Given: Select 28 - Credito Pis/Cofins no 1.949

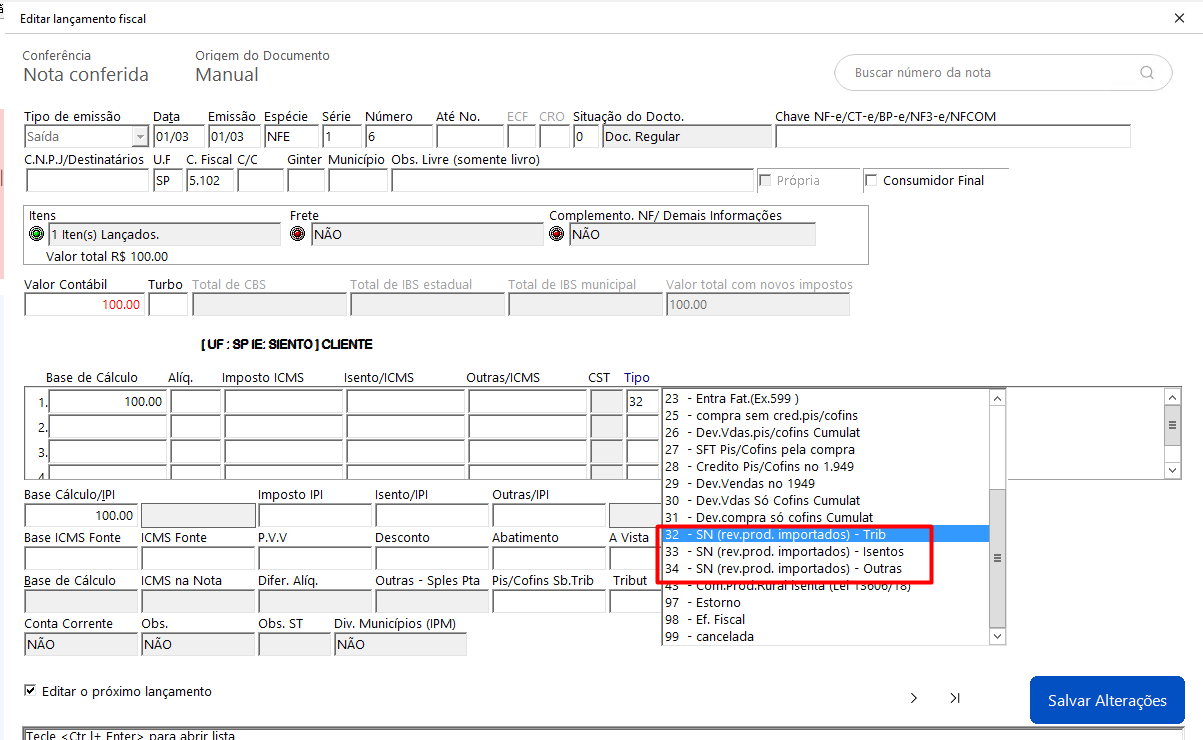Looking at the screenshot, I should [826, 466].
